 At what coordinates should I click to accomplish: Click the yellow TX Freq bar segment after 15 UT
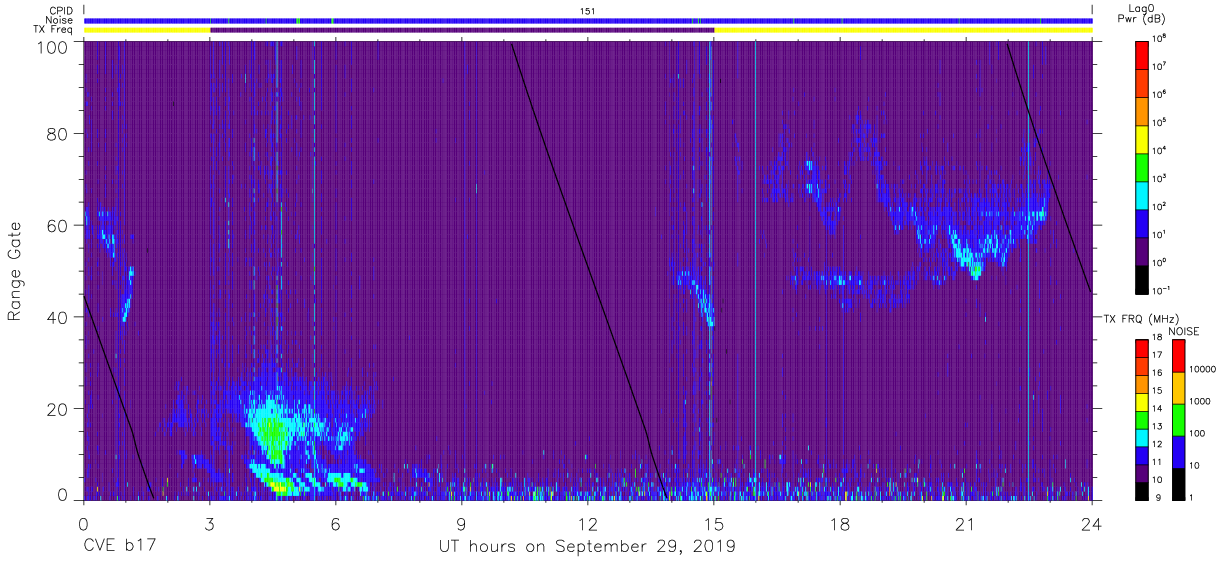(903, 30)
